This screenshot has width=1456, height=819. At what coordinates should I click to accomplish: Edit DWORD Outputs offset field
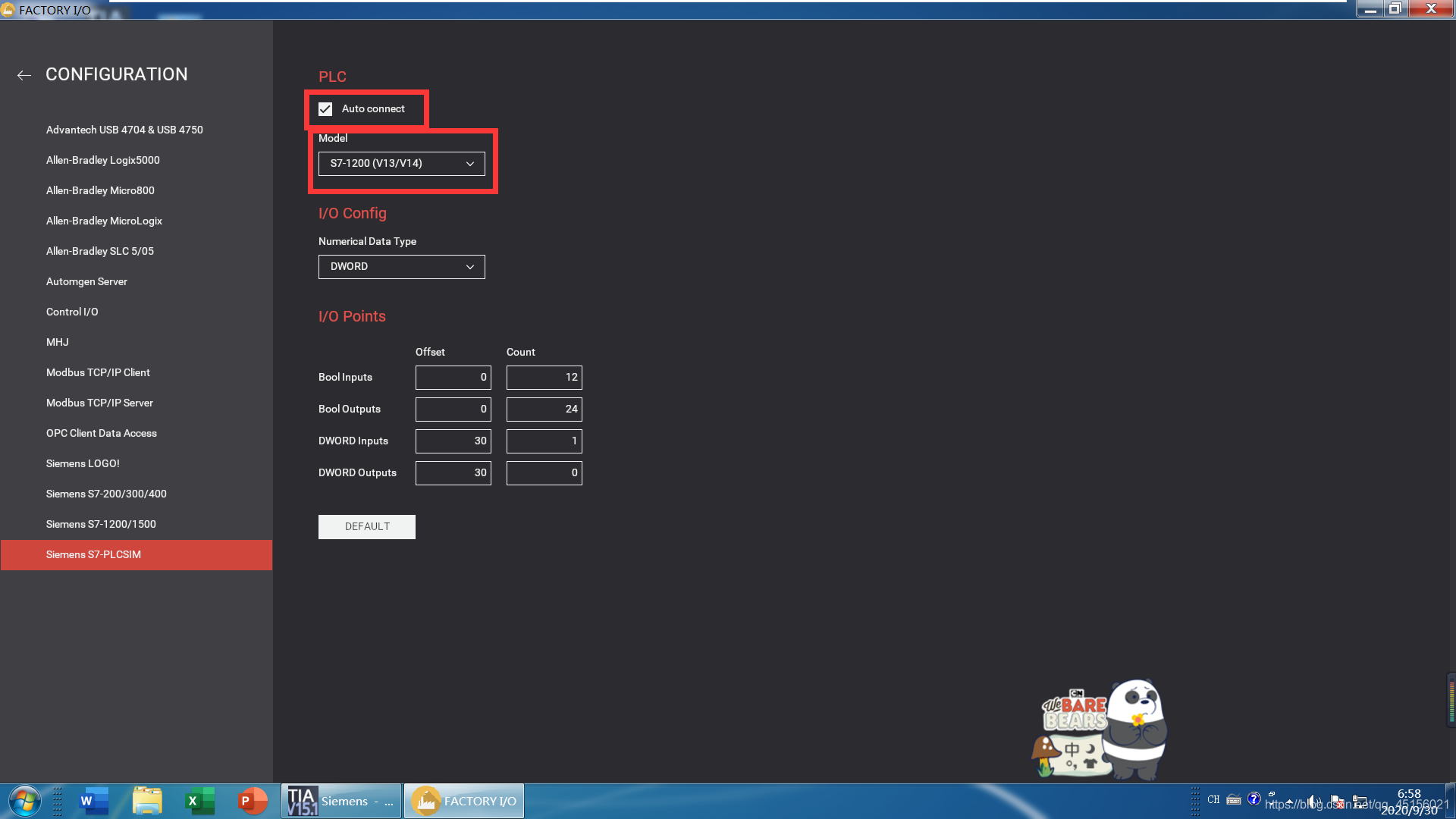(453, 473)
